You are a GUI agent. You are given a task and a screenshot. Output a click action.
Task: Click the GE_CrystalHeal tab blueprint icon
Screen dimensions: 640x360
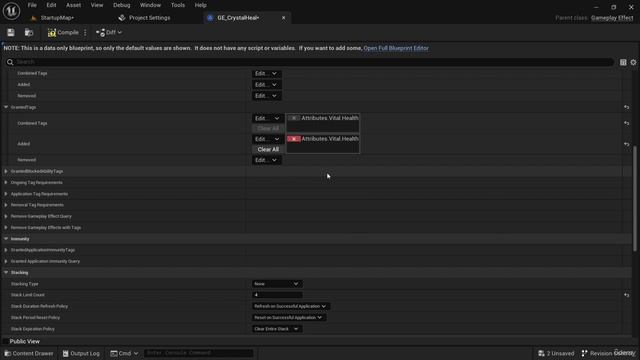210,18
